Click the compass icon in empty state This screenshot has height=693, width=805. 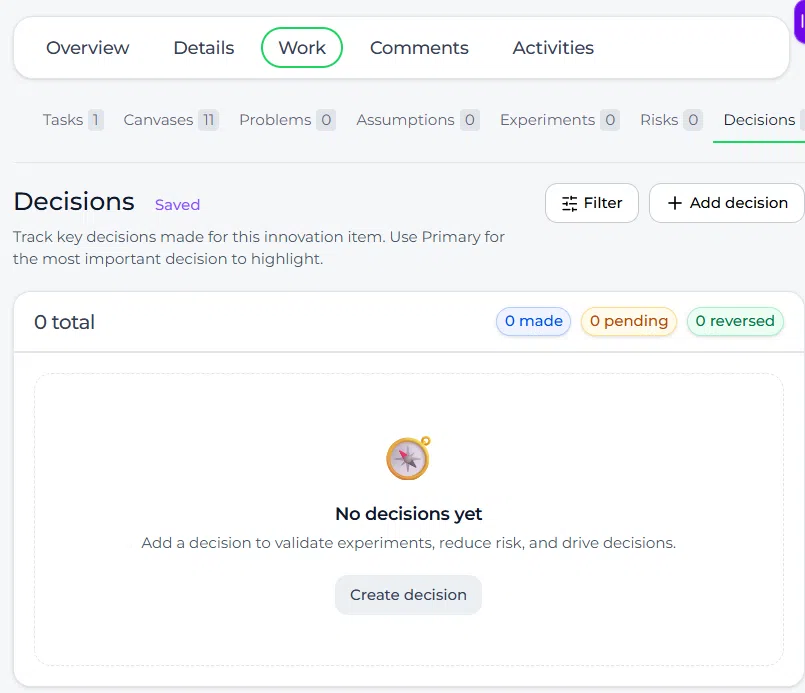click(409, 458)
